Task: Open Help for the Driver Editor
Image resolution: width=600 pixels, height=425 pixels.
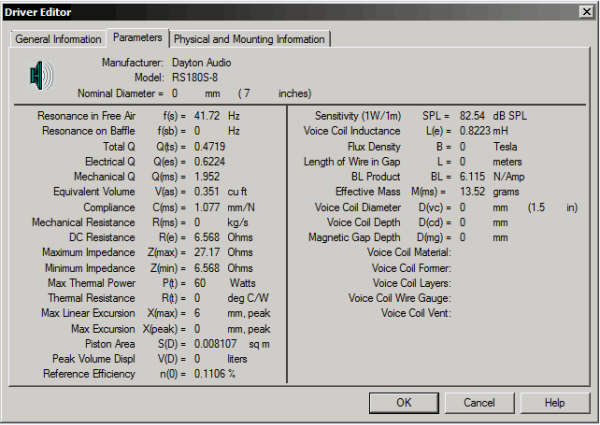Action: click(x=555, y=402)
